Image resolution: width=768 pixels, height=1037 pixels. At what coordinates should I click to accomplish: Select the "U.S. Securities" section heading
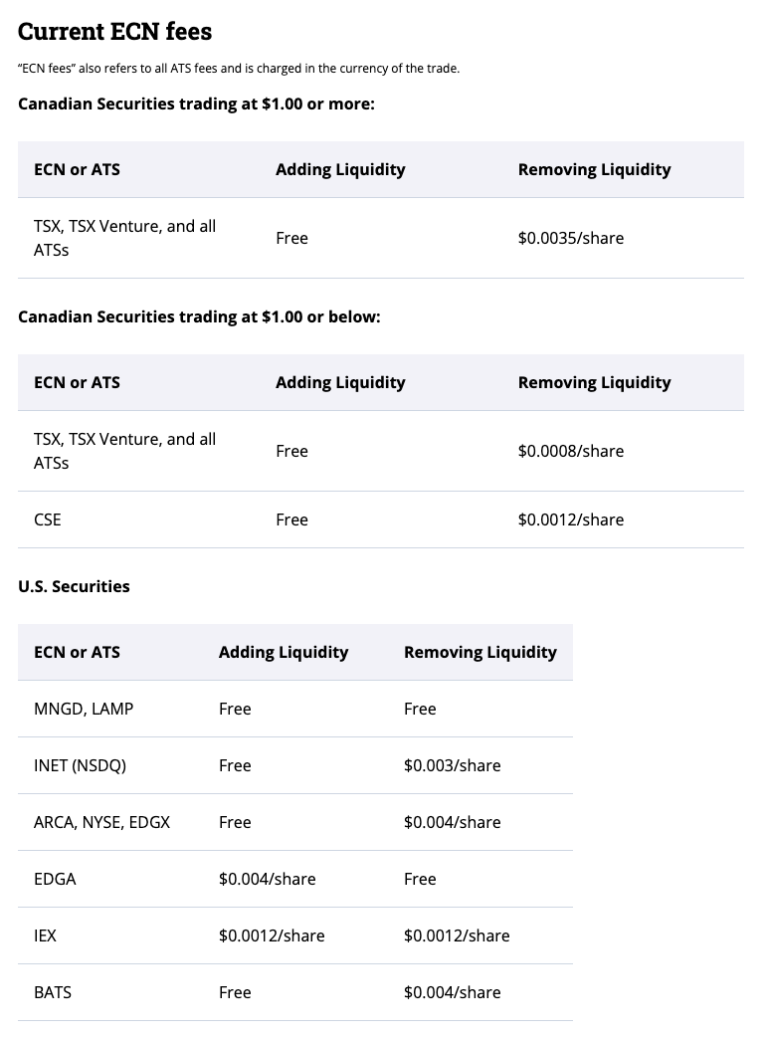pos(74,587)
